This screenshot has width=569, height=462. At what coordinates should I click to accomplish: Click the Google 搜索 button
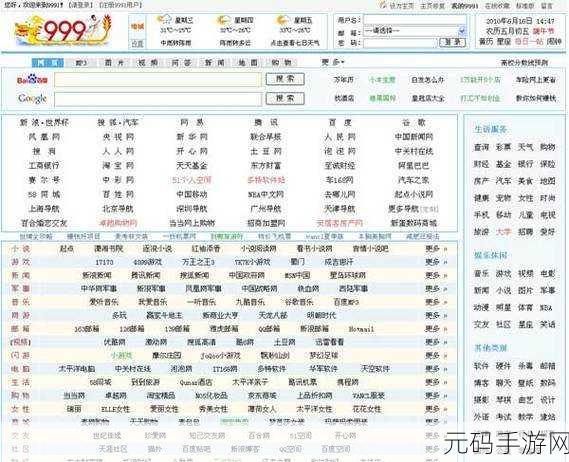(285, 98)
